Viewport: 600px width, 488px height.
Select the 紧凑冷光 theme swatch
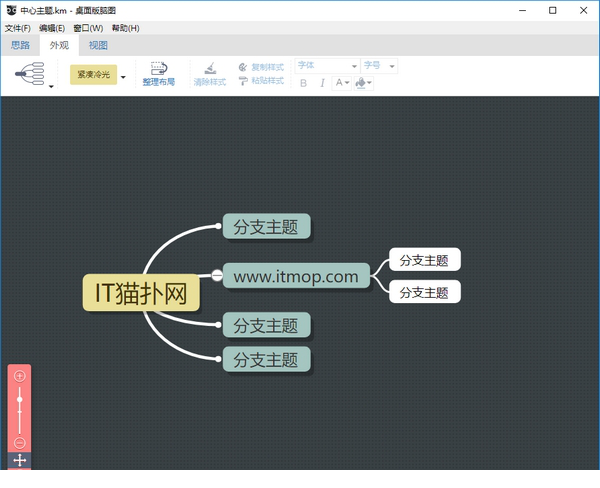(93, 75)
